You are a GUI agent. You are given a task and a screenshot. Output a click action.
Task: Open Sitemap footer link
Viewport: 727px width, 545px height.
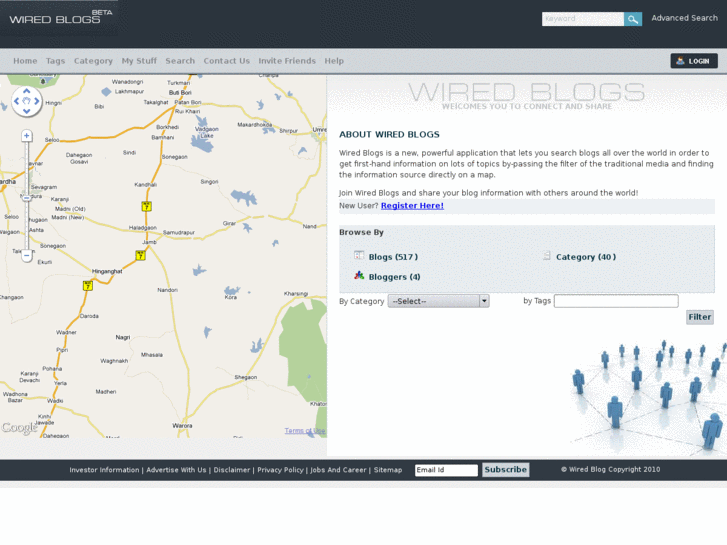pyautogui.click(x=388, y=470)
